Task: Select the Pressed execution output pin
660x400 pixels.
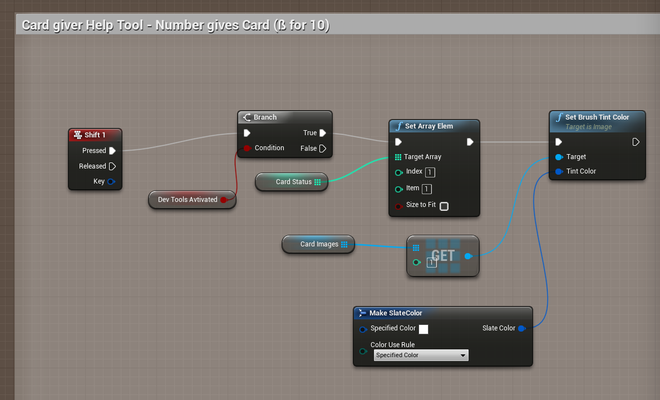Action: 112,151
